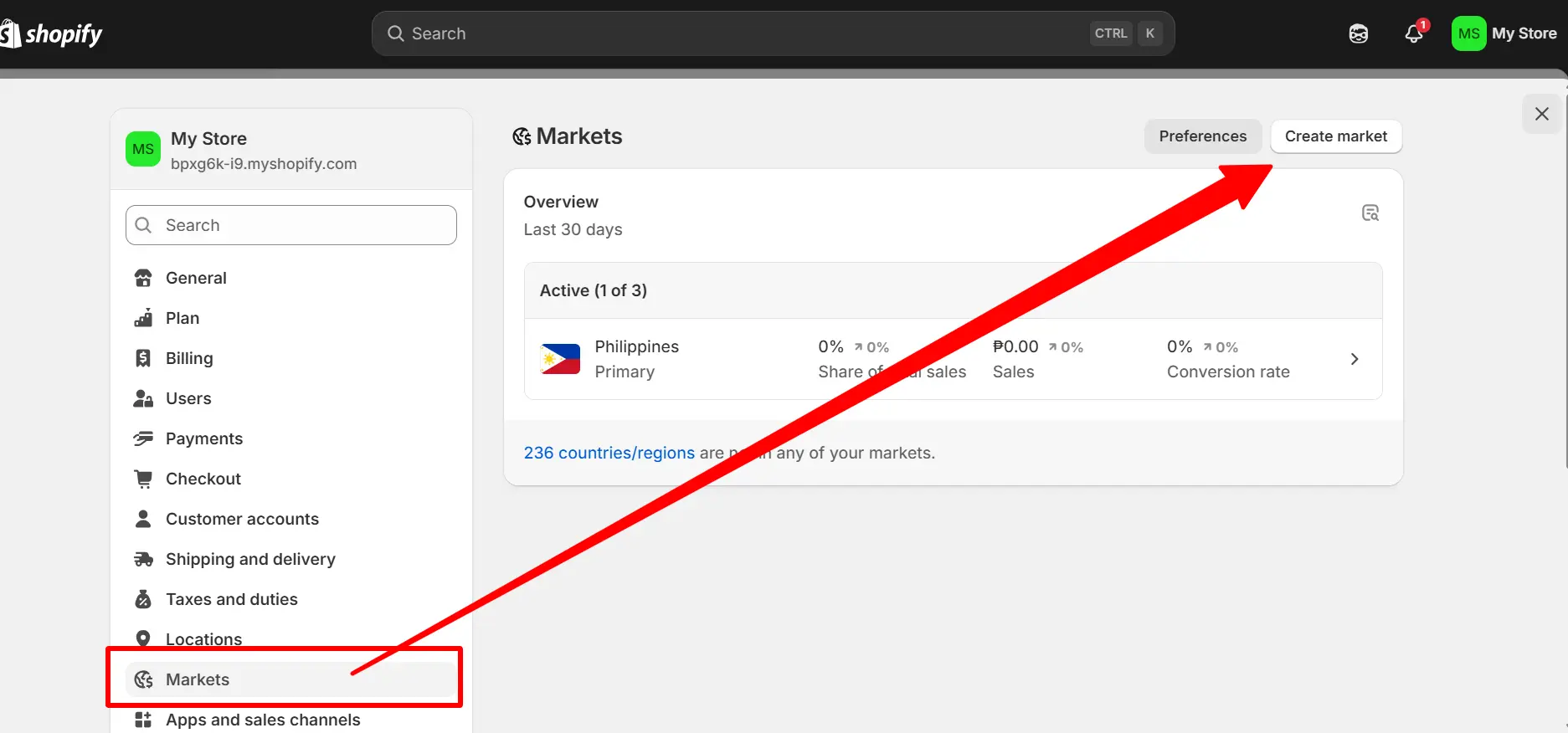Click the Customer accounts person icon
Viewport: 1568px width, 733px height.
pyautogui.click(x=143, y=519)
